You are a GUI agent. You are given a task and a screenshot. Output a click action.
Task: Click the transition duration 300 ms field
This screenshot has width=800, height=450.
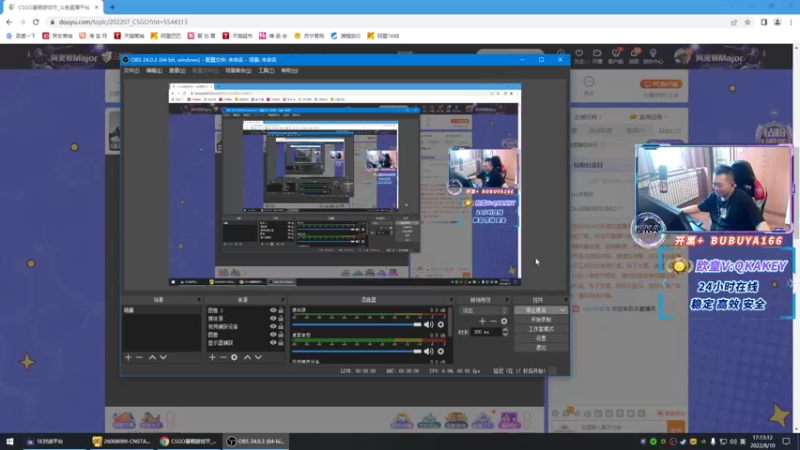tap(486, 332)
